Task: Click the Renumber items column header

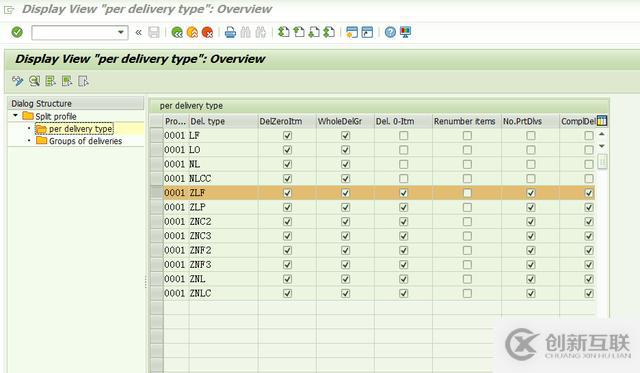Action: tap(467, 121)
